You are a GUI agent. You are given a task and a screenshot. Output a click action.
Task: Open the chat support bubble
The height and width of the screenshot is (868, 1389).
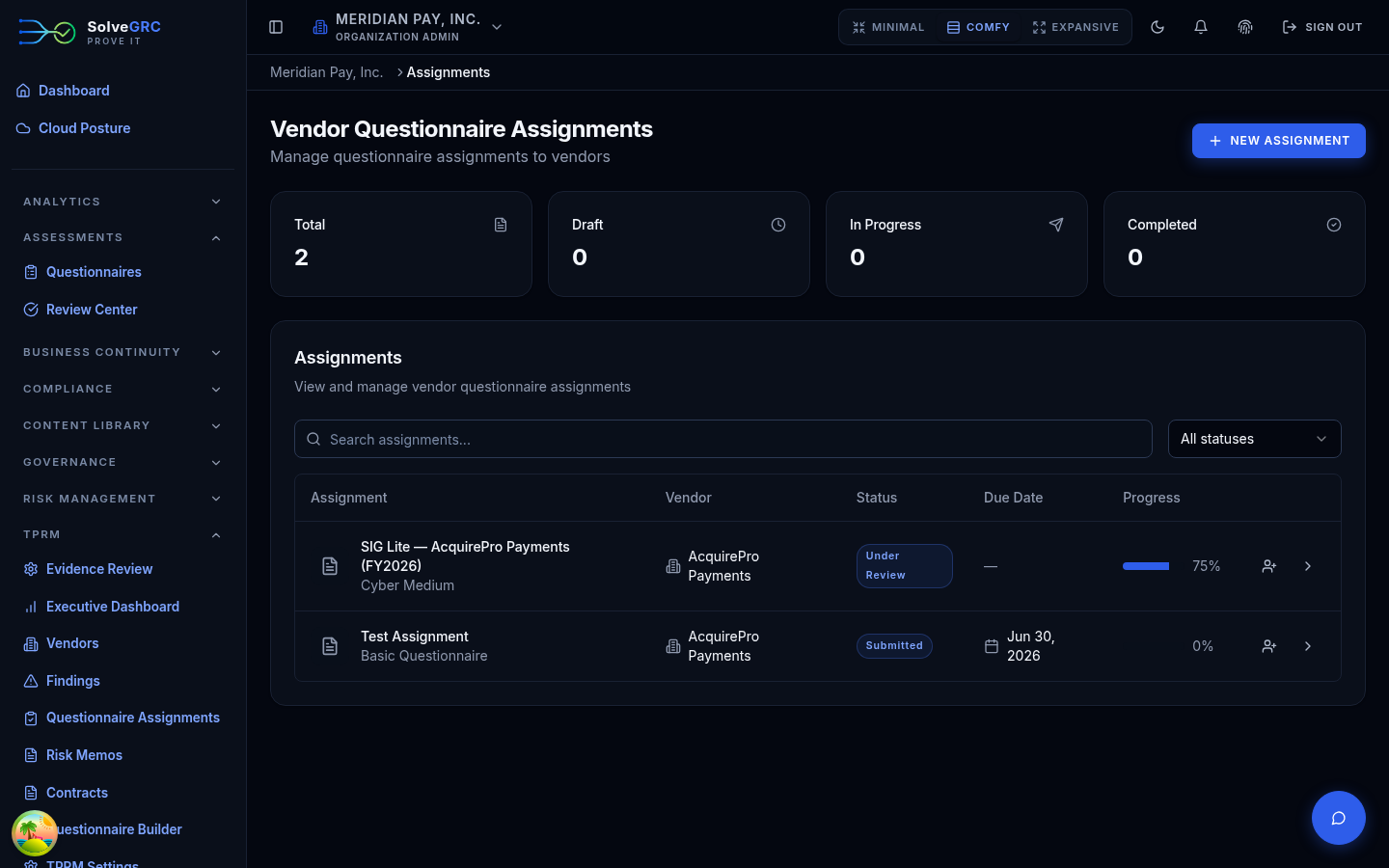(x=1339, y=818)
